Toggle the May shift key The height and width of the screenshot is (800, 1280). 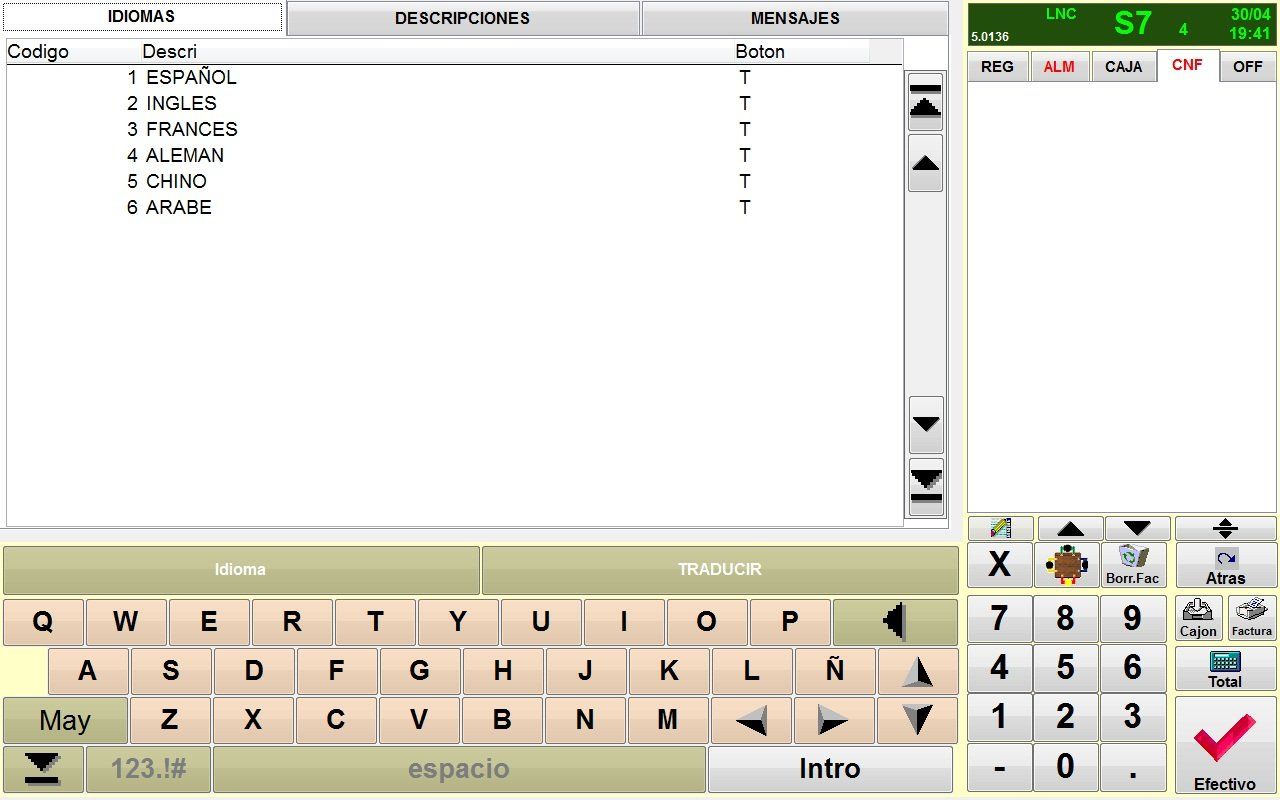[x=65, y=720]
